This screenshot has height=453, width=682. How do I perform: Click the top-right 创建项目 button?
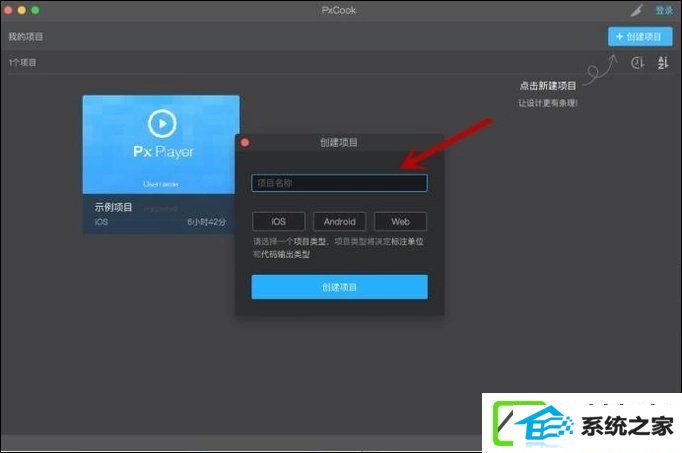tap(640, 37)
